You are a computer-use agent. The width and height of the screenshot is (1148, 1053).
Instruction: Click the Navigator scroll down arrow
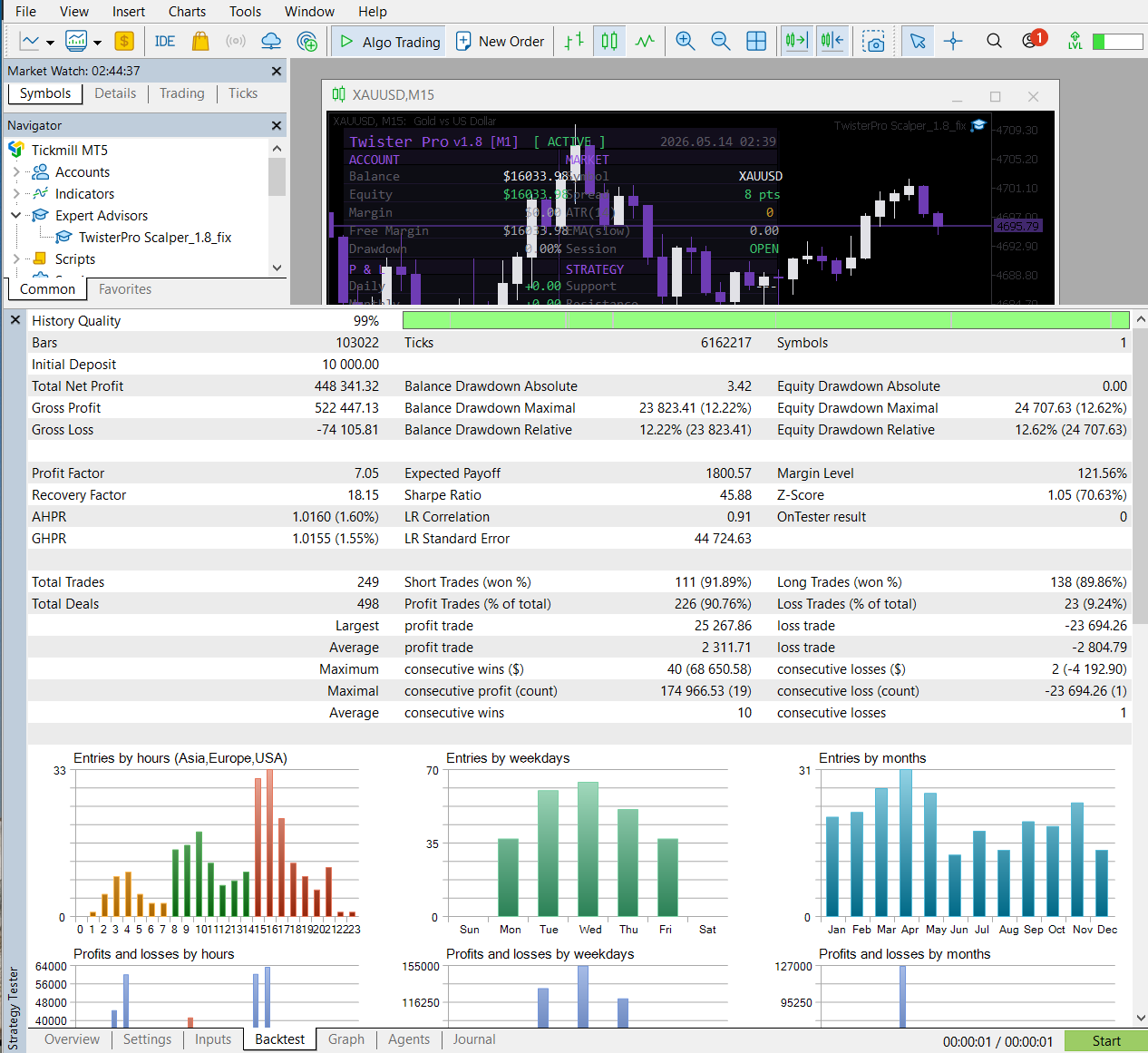pos(277,268)
